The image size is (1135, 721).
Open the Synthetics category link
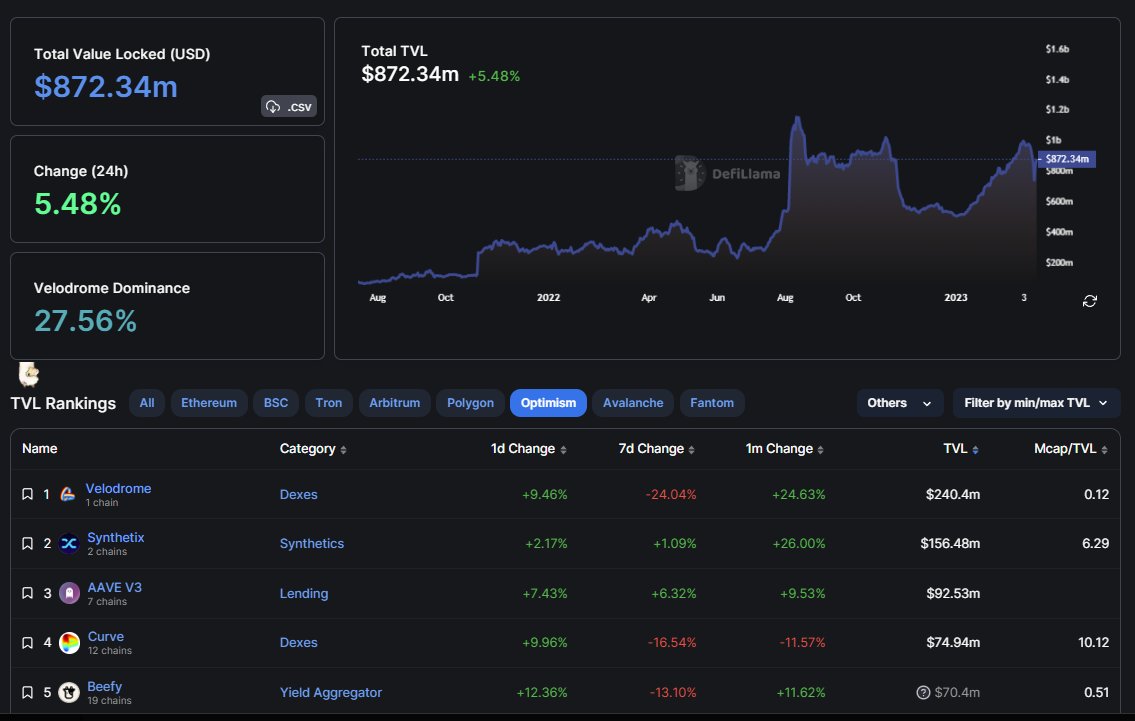click(312, 544)
